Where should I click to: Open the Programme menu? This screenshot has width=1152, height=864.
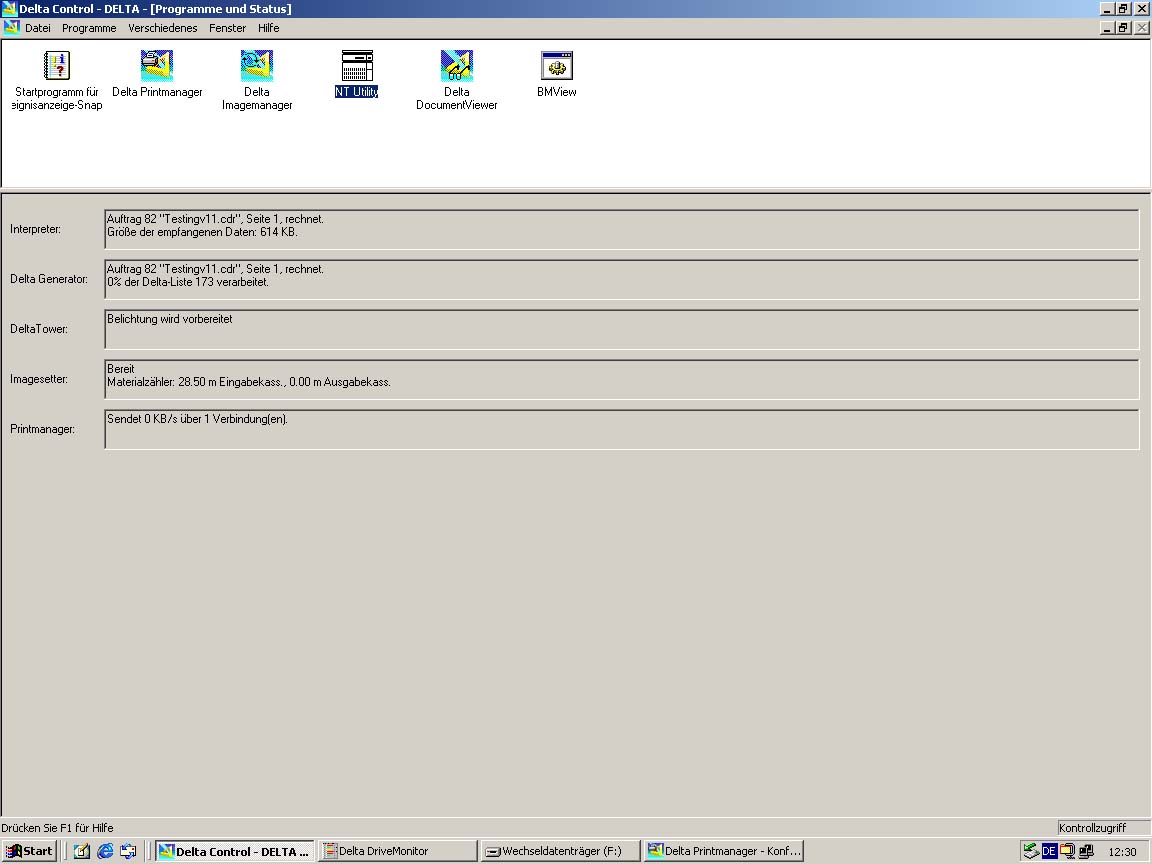pyautogui.click(x=89, y=28)
